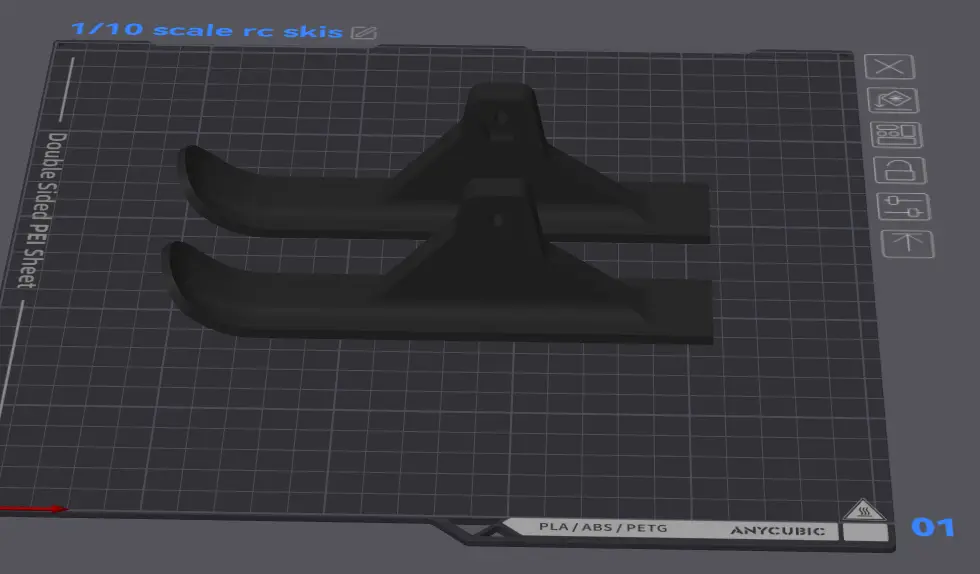
Task: Click the 'Double Sided PEI Sheet' label
Action: tap(41, 210)
